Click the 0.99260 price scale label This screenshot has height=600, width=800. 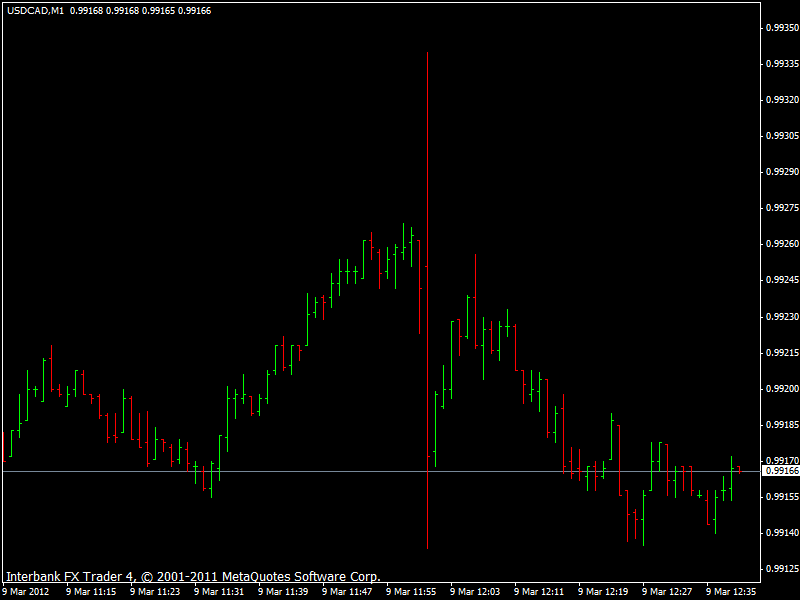782,244
